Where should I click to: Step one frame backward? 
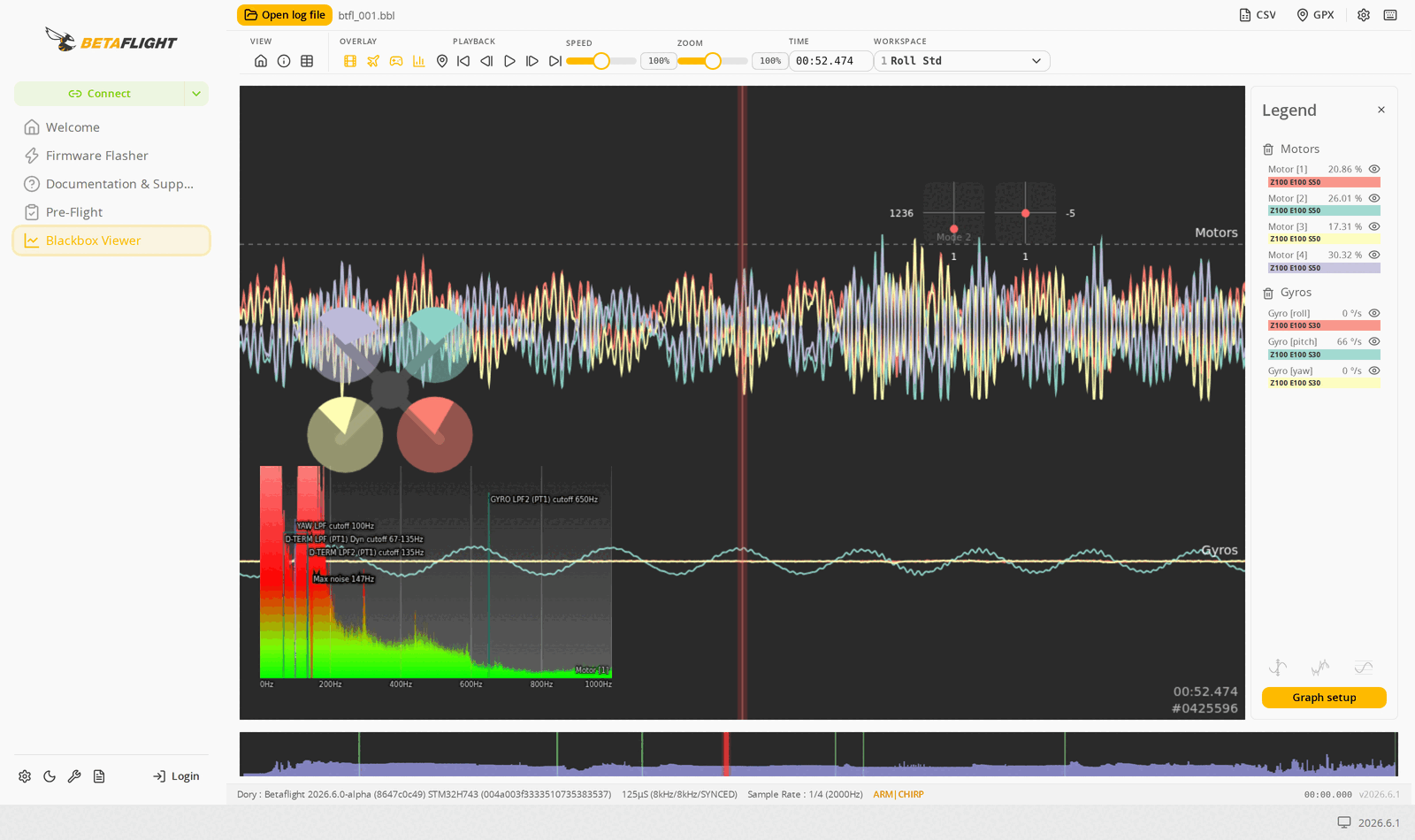click(x=486, y=61)
